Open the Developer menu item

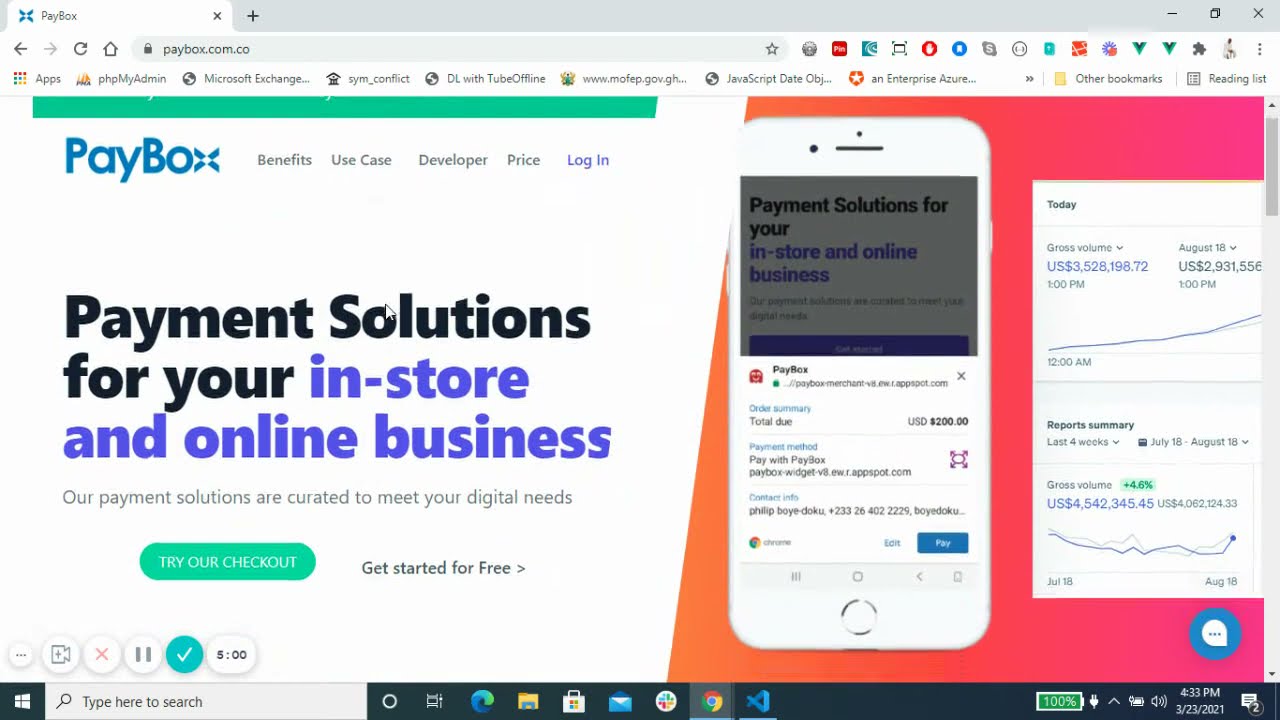coord(453,160)
